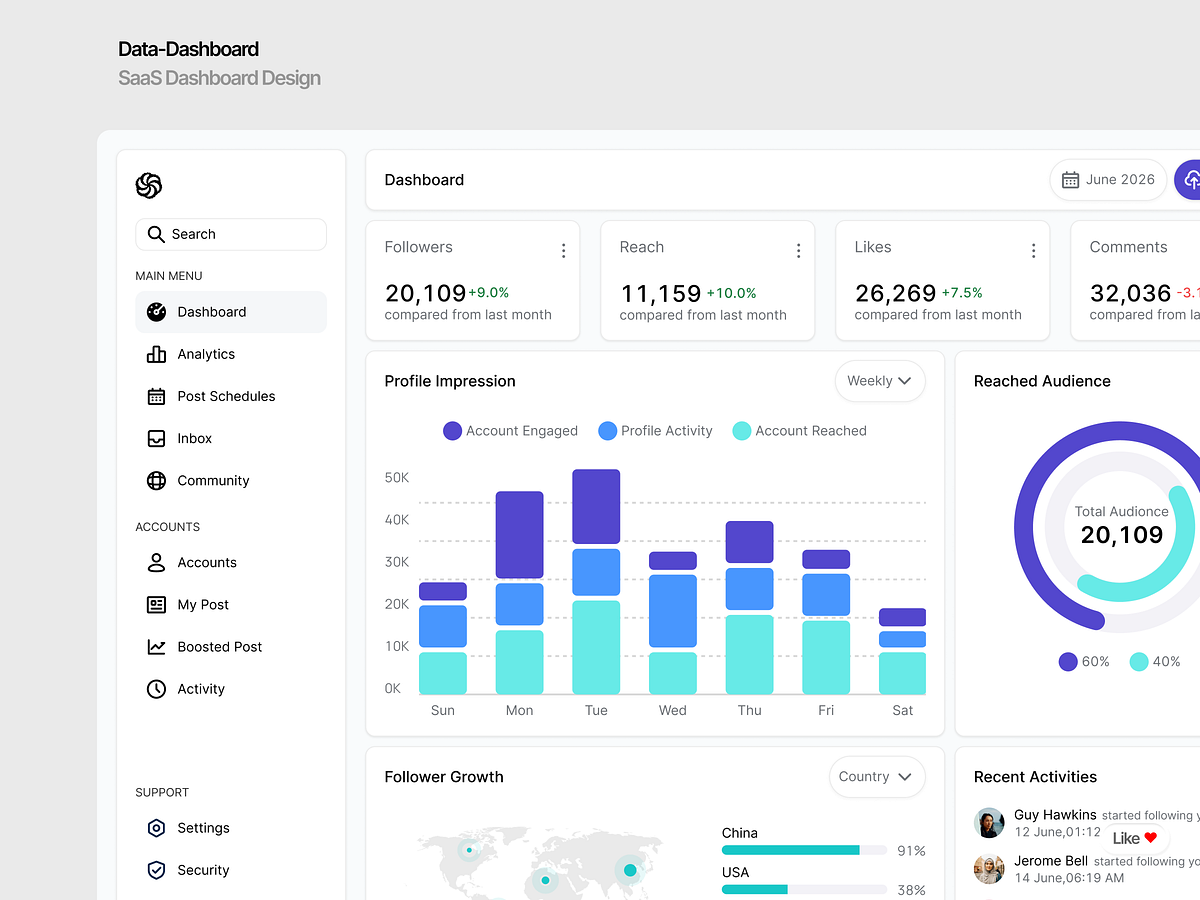Select the Boosted Post chart icon
The image size is (1200, 900).
click(x=156, y=646)
